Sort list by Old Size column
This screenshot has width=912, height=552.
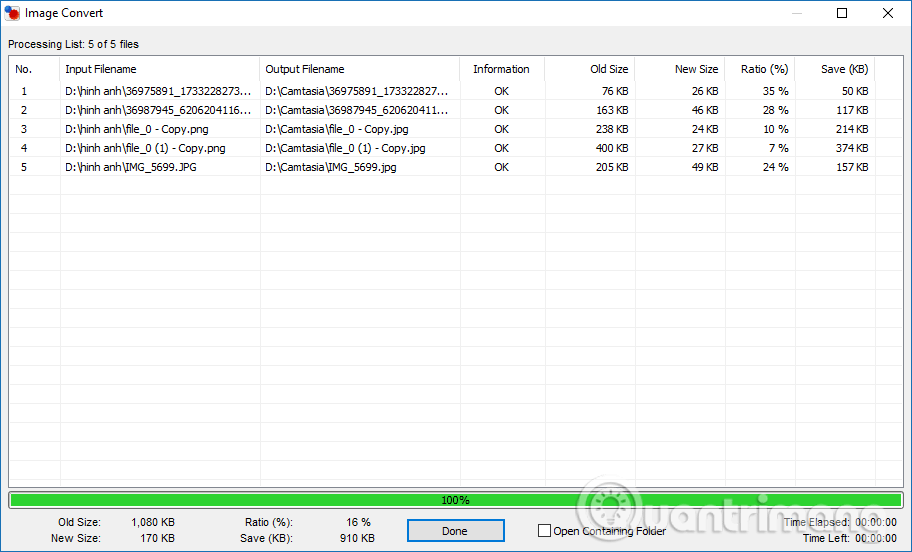pos(609,69)
